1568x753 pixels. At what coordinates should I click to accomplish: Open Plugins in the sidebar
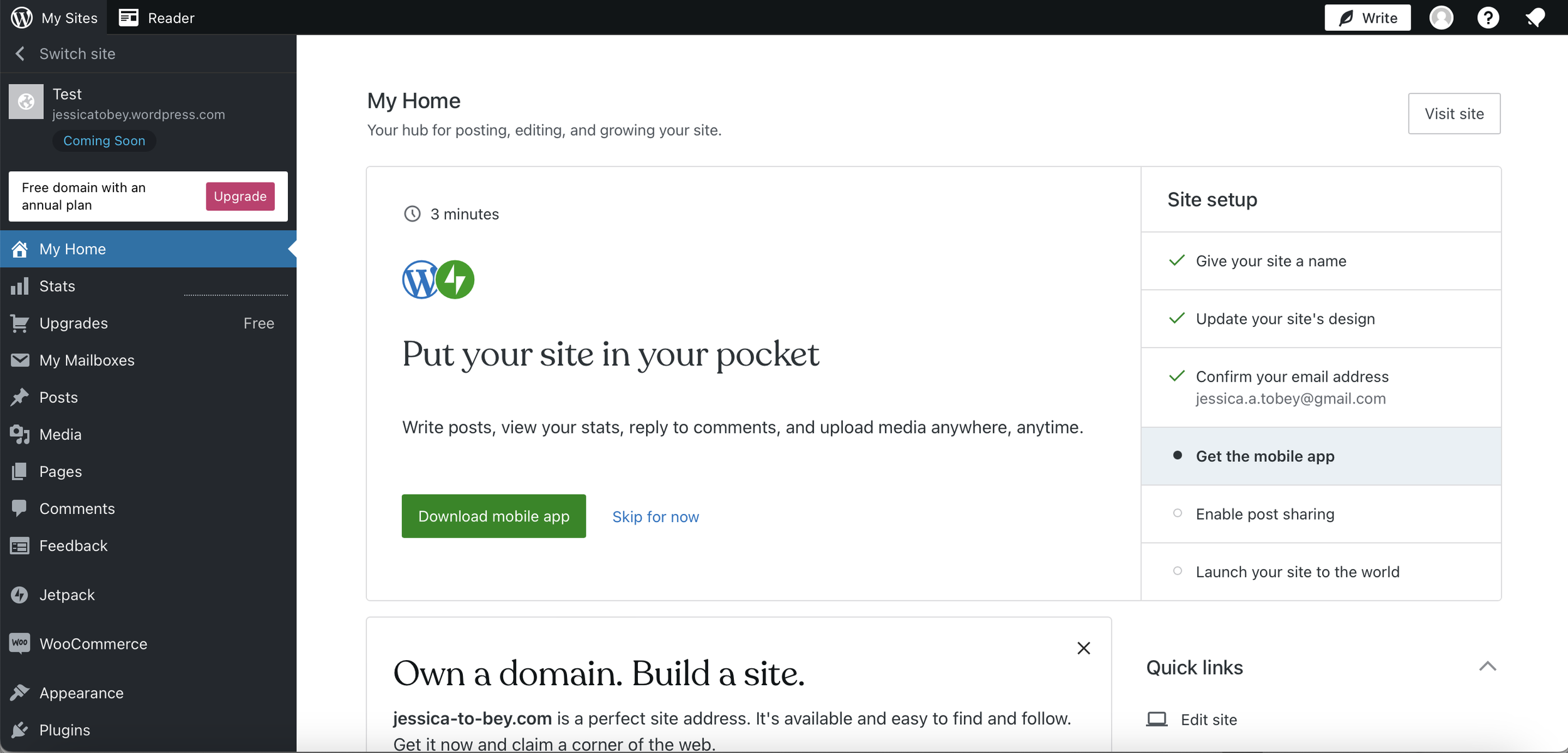[x=148, y=730]
